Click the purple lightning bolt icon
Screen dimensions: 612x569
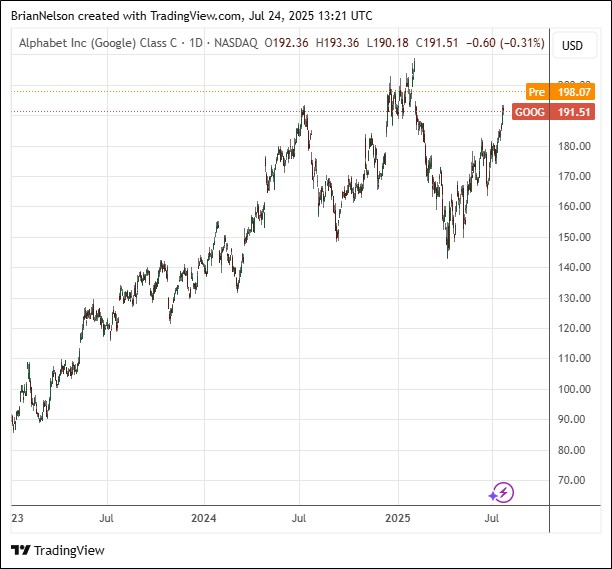(x=502, y=493)
